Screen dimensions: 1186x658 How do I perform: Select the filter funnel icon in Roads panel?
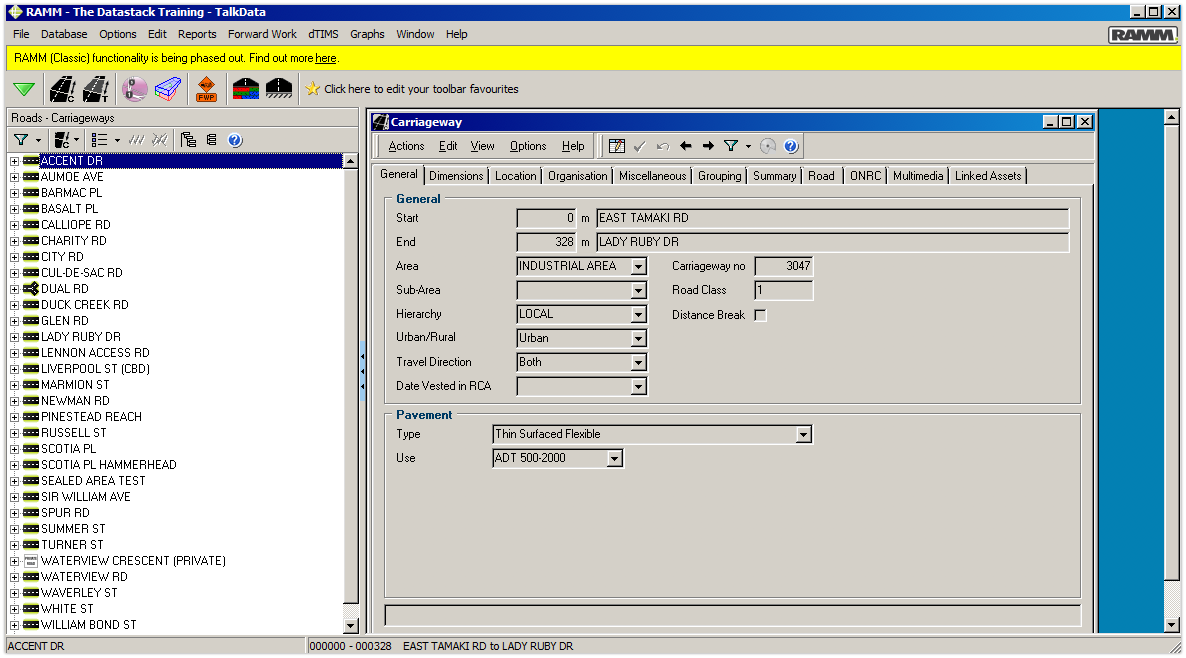[x=20, y=139]
